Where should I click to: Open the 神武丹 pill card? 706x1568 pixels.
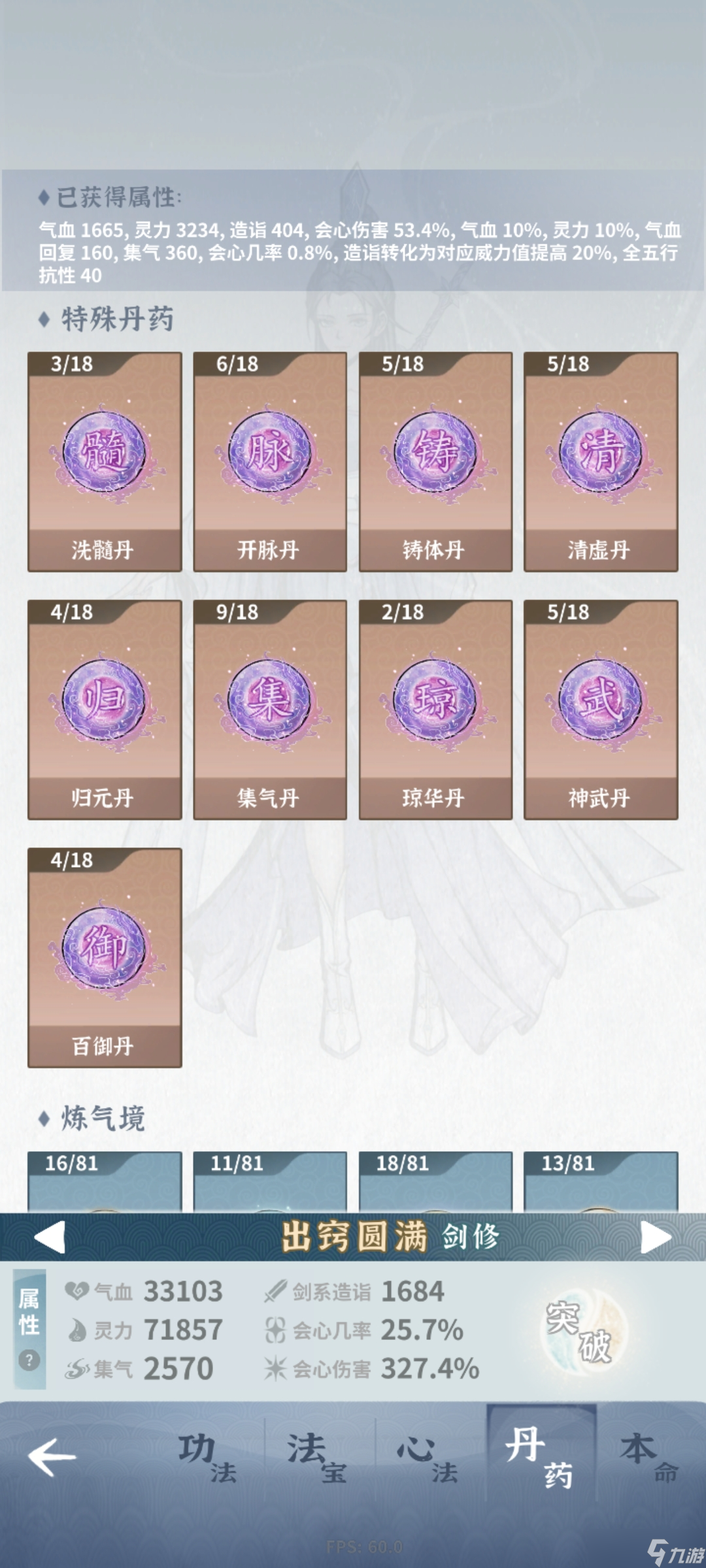pos(601,710)
